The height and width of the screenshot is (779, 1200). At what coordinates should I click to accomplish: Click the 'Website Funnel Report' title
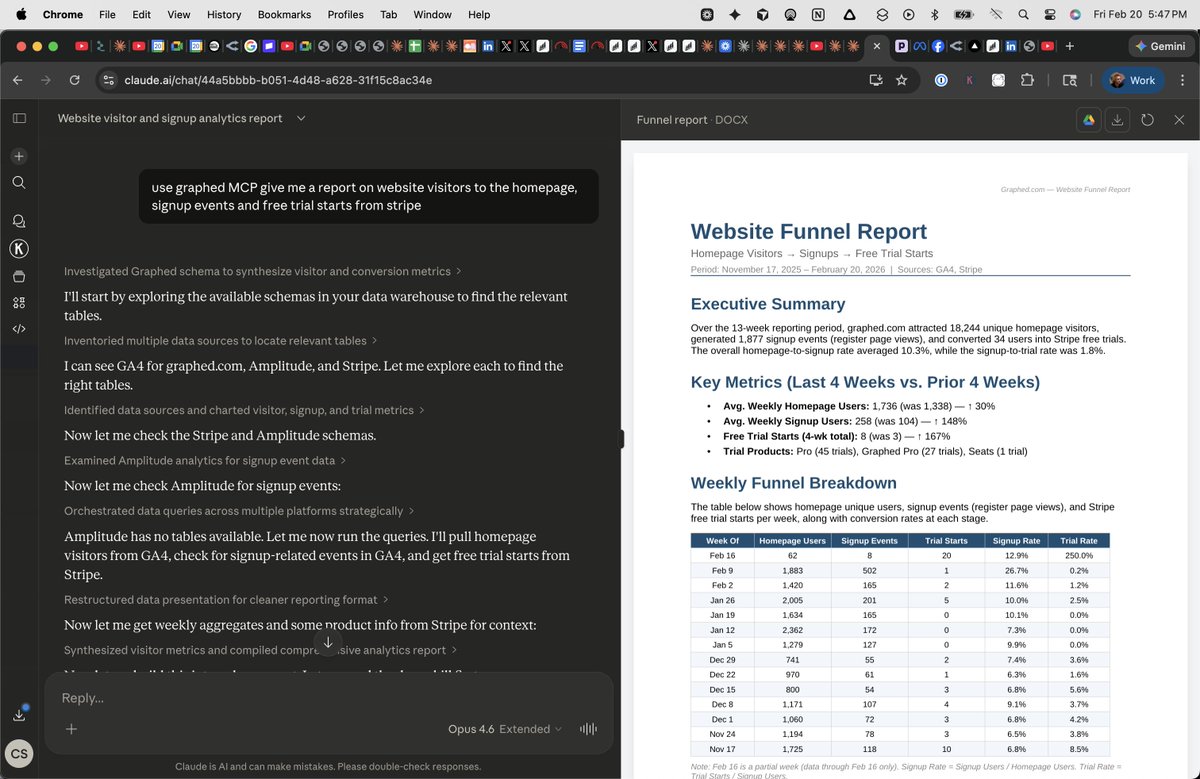point(809,232)
